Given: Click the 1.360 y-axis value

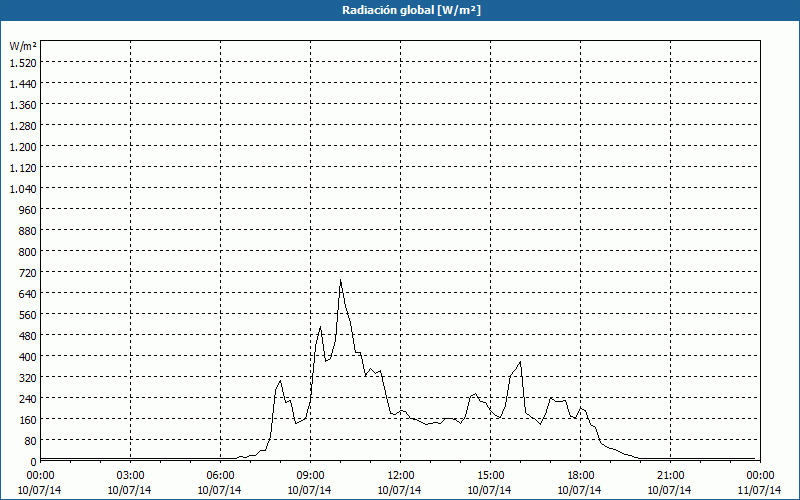Looking at the screenshot, I should [x=23, y=105].
